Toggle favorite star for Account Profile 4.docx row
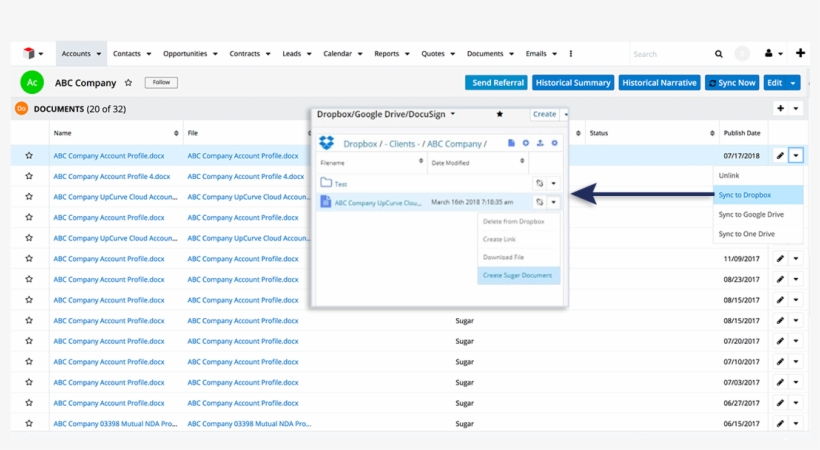This screenshot has width=820, height=450. coord(29,176)
